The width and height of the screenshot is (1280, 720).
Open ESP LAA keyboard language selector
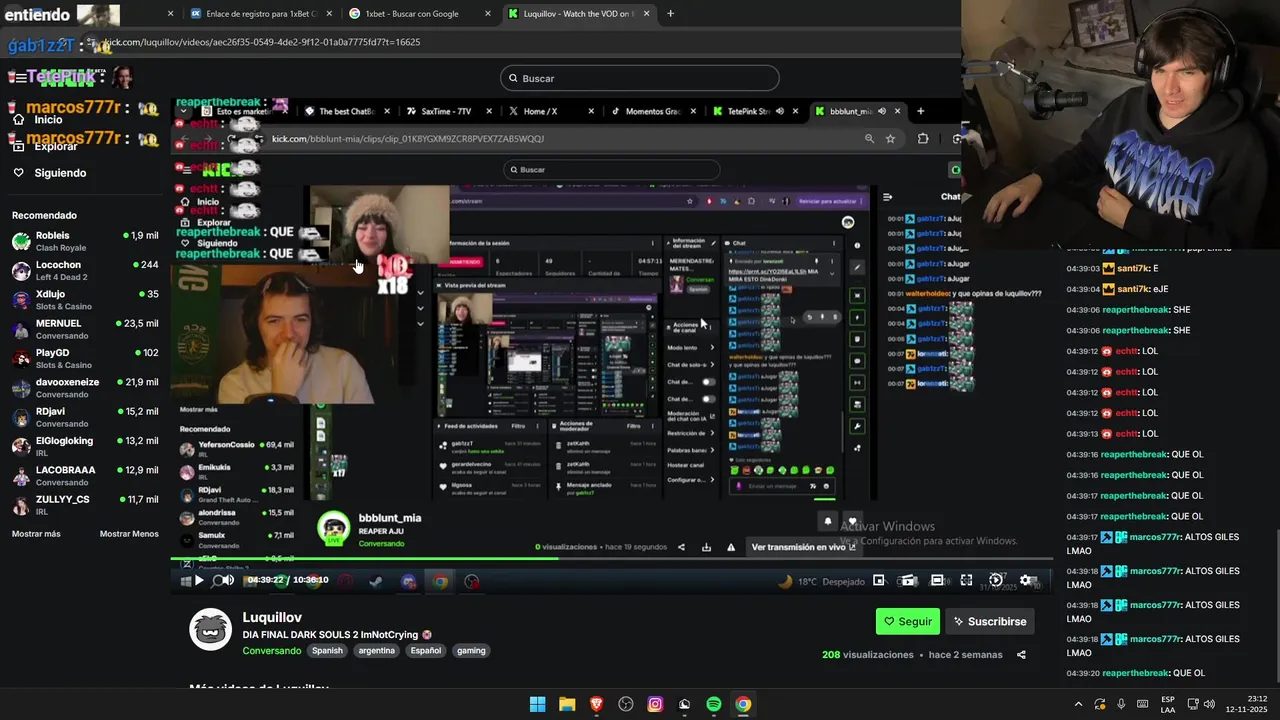click(x=1168, y=704)
